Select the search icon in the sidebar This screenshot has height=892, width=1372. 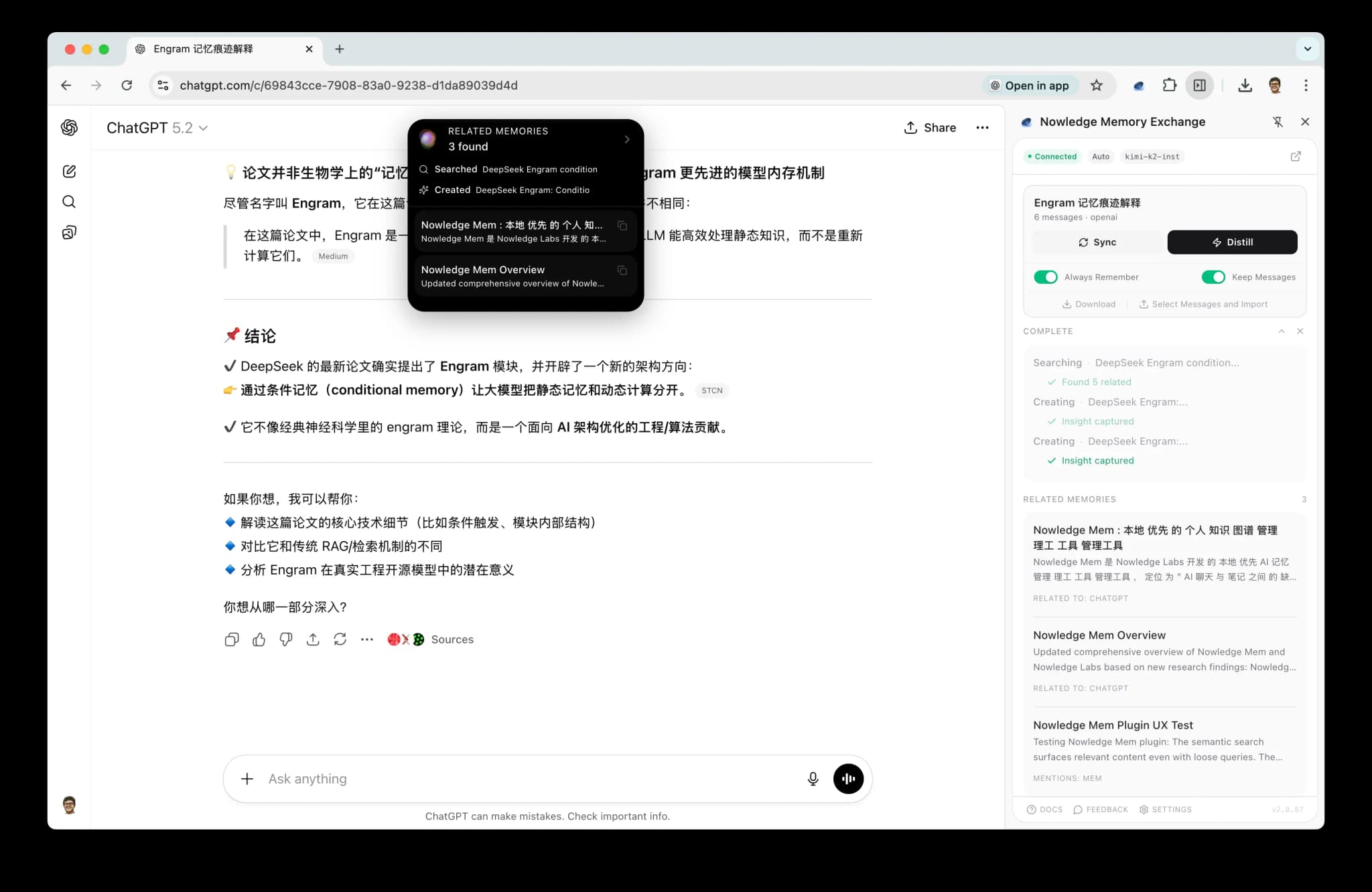coord(69,202)
